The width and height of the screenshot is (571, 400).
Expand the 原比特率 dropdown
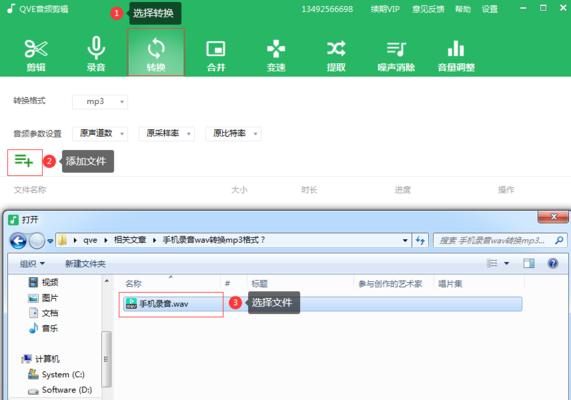233,134
